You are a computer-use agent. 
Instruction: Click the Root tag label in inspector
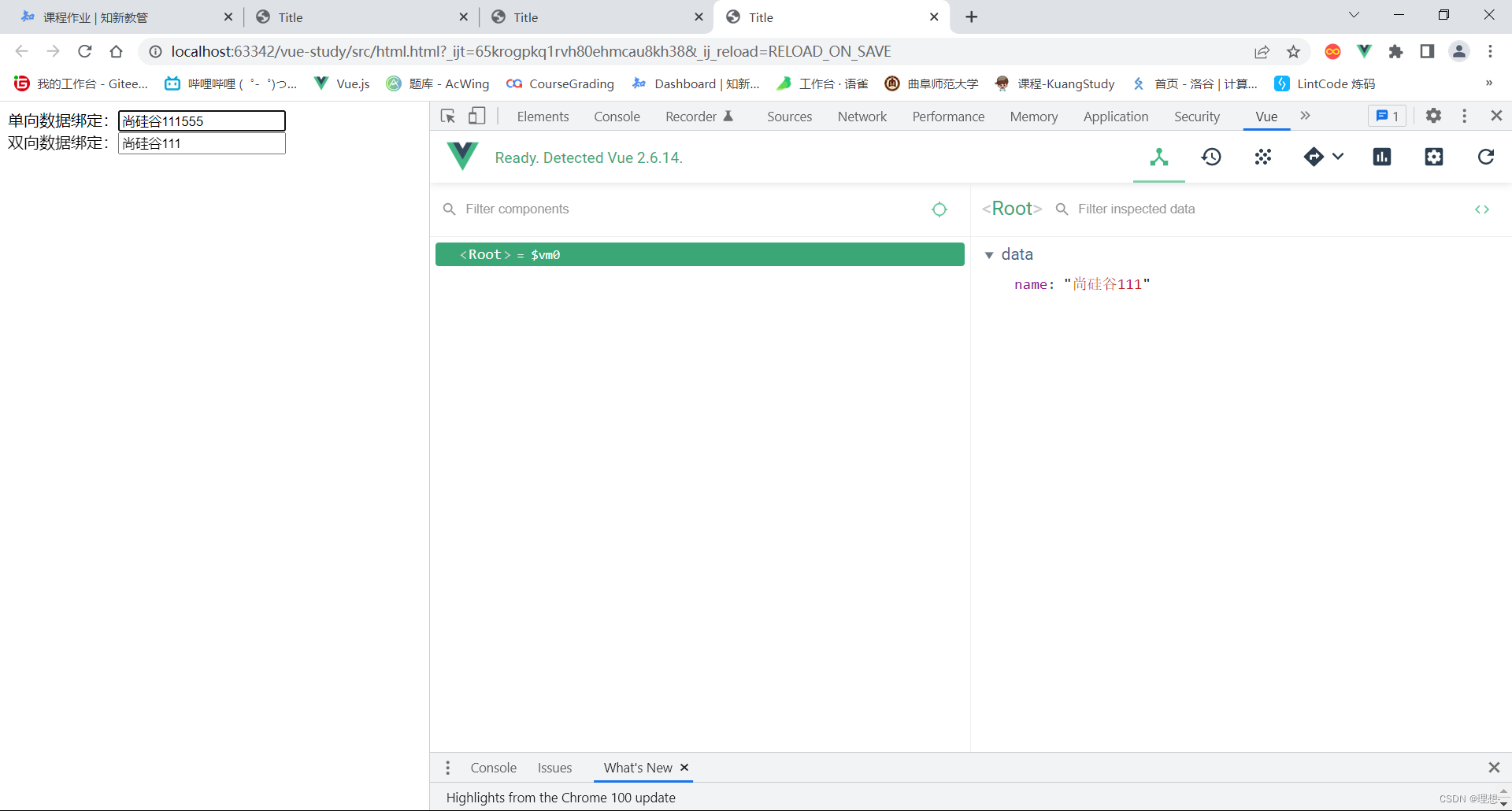point(1012,209)
